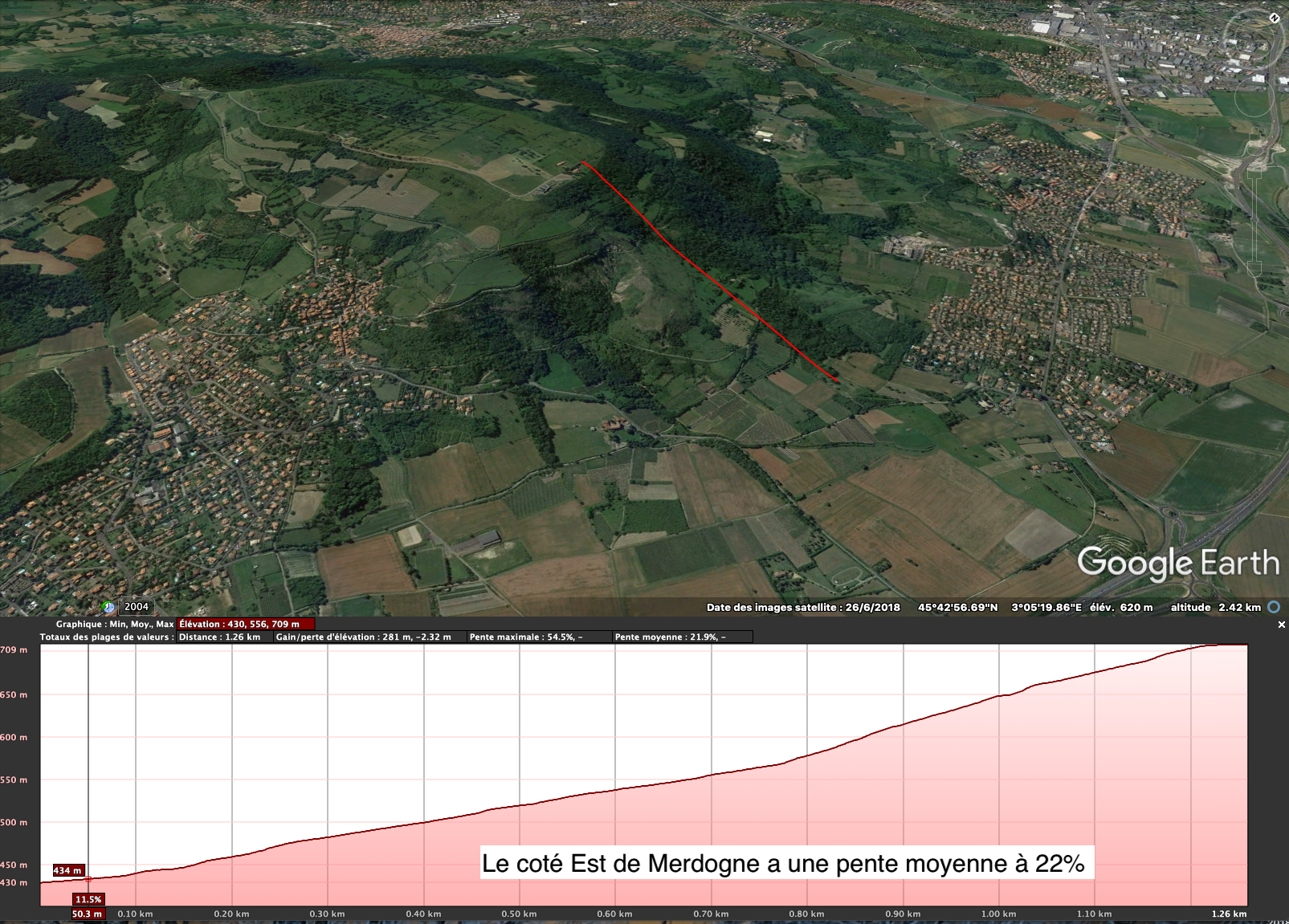The height and width of the screenshot is (924, 1289).
Task: Open the historical imagery clock icon
Action: pyautogui.click(x=108, y=607)
